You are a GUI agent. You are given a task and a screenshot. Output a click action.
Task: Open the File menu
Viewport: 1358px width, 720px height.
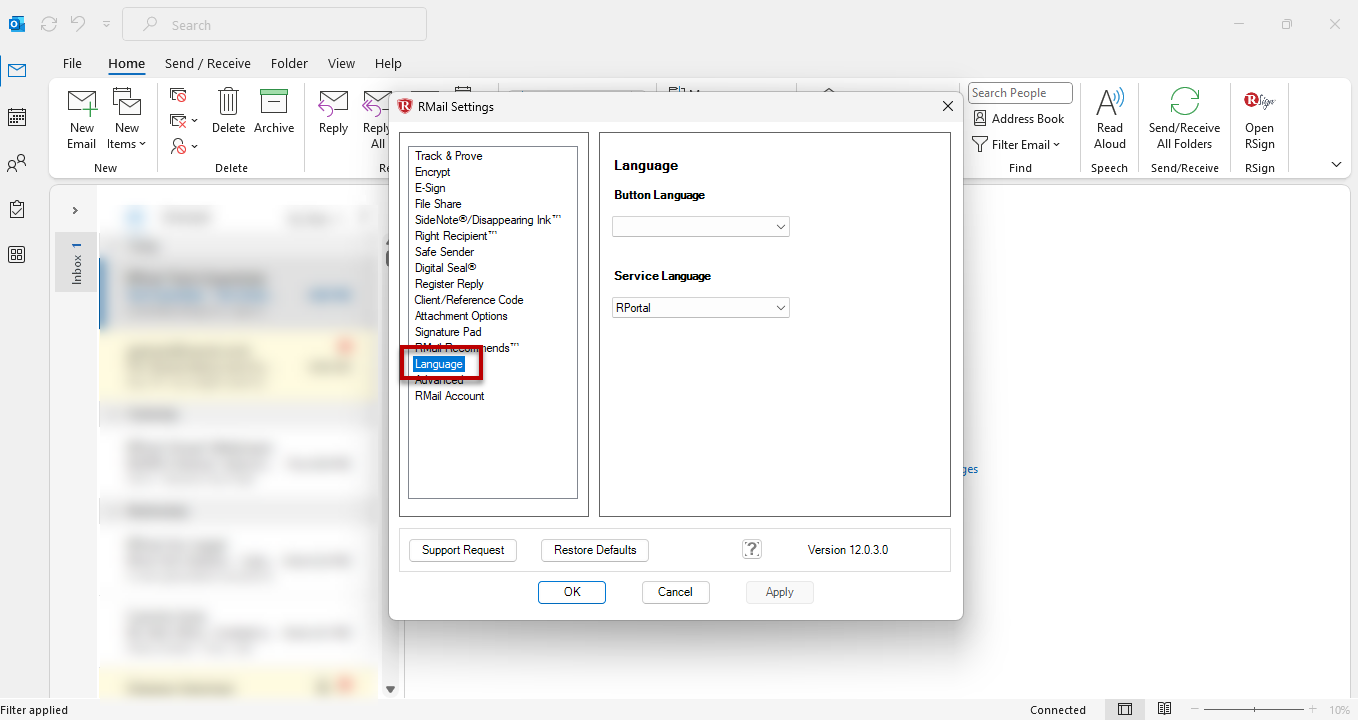72,63
